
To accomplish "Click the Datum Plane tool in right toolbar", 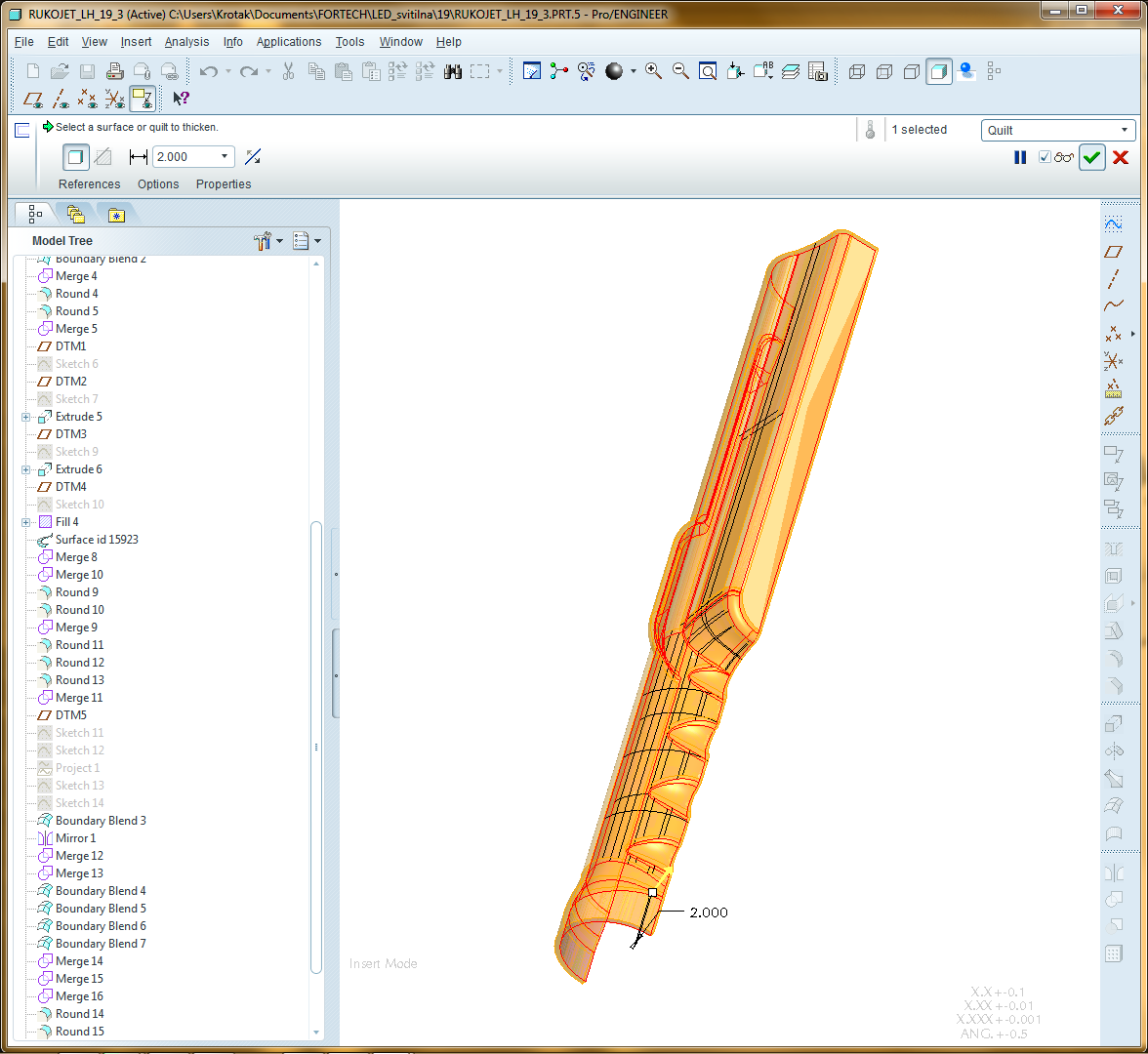I will [x=1113, y=252].
